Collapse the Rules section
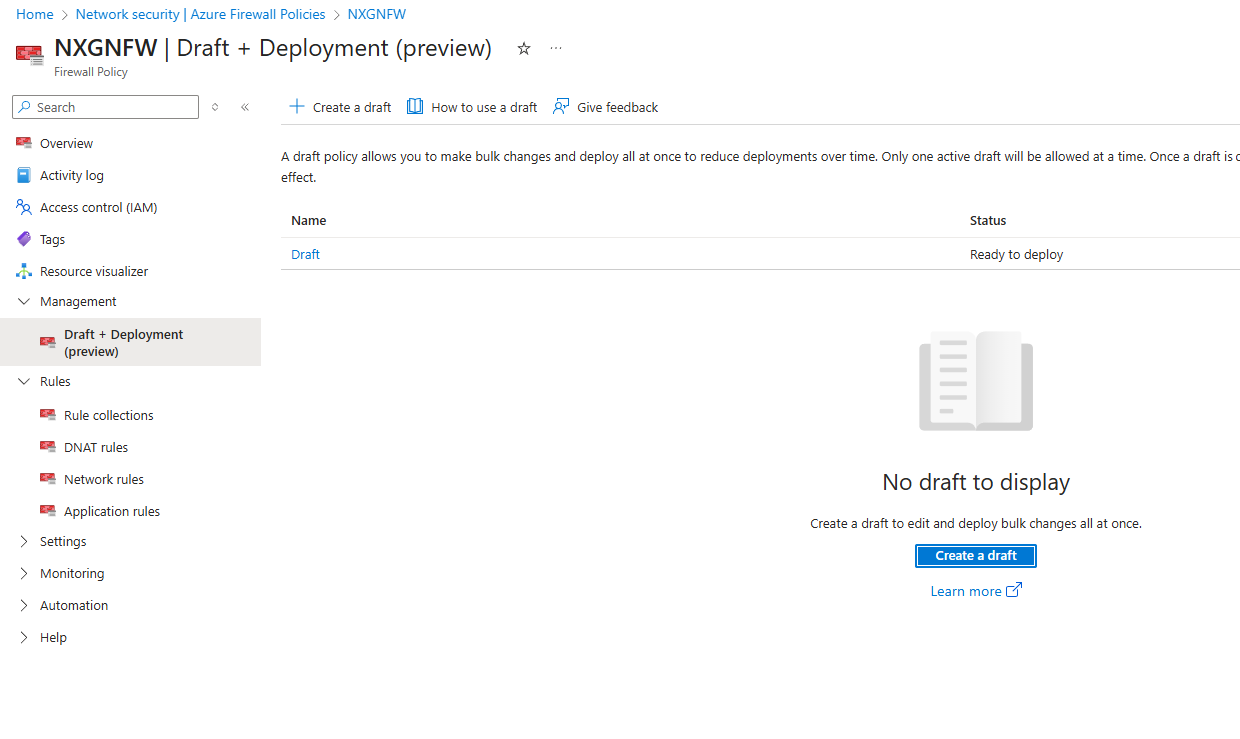The height and width of the screenshot is (739, 1240). point(24,381)
